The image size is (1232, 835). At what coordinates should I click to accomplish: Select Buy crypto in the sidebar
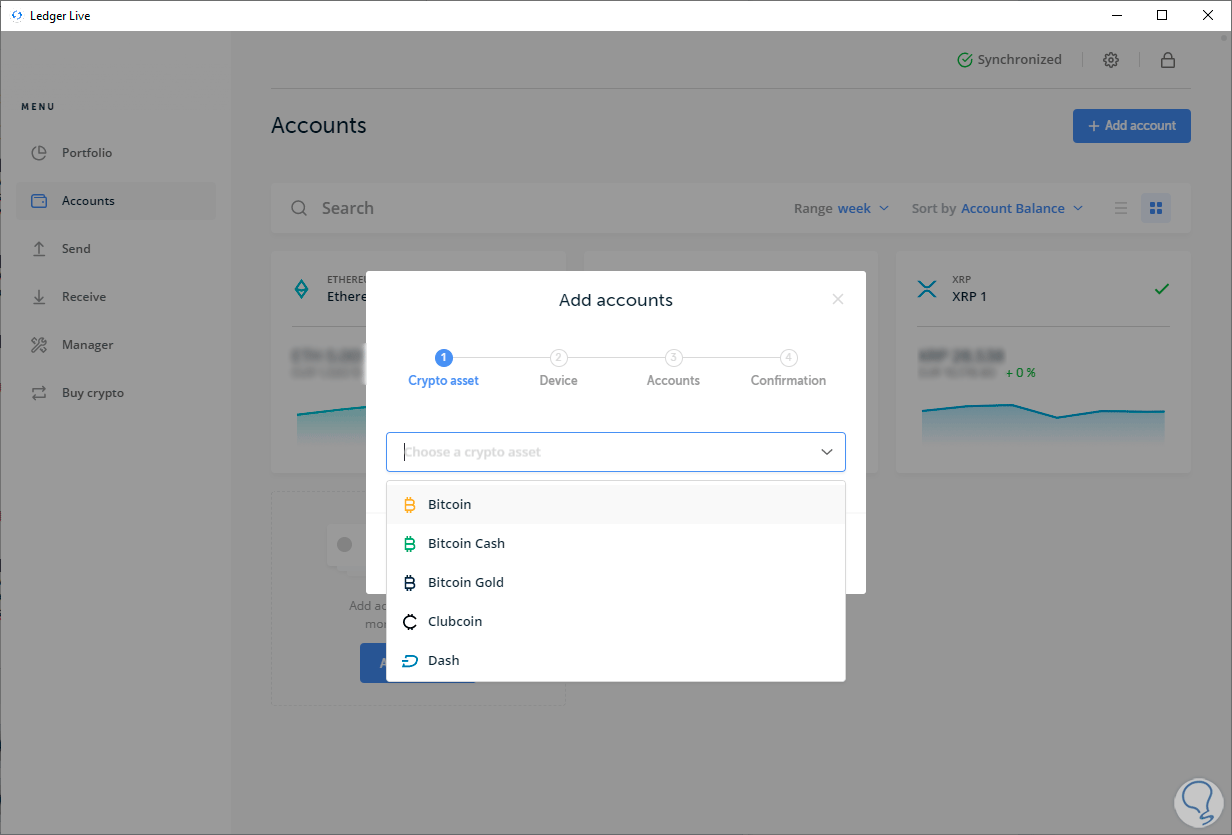click(116, 393)
